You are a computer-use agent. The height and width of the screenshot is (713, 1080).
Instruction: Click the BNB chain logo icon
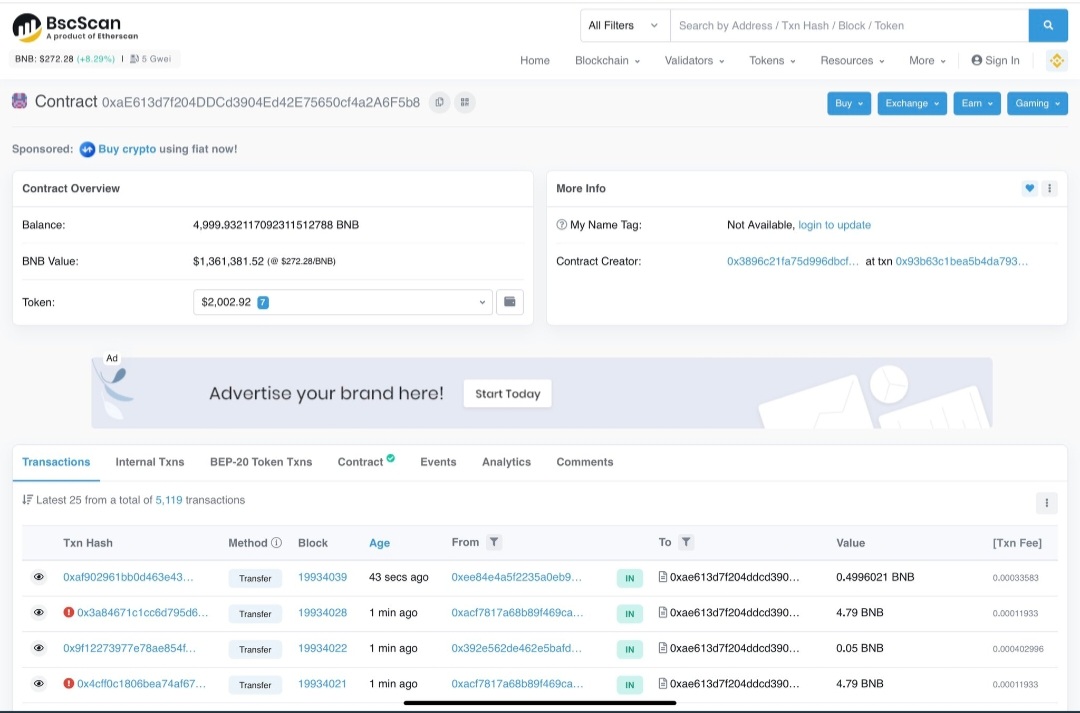click(1056, 61)
